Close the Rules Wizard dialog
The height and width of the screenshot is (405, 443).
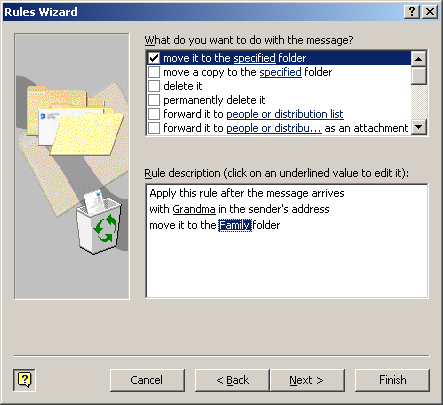(x=430, y=12)
